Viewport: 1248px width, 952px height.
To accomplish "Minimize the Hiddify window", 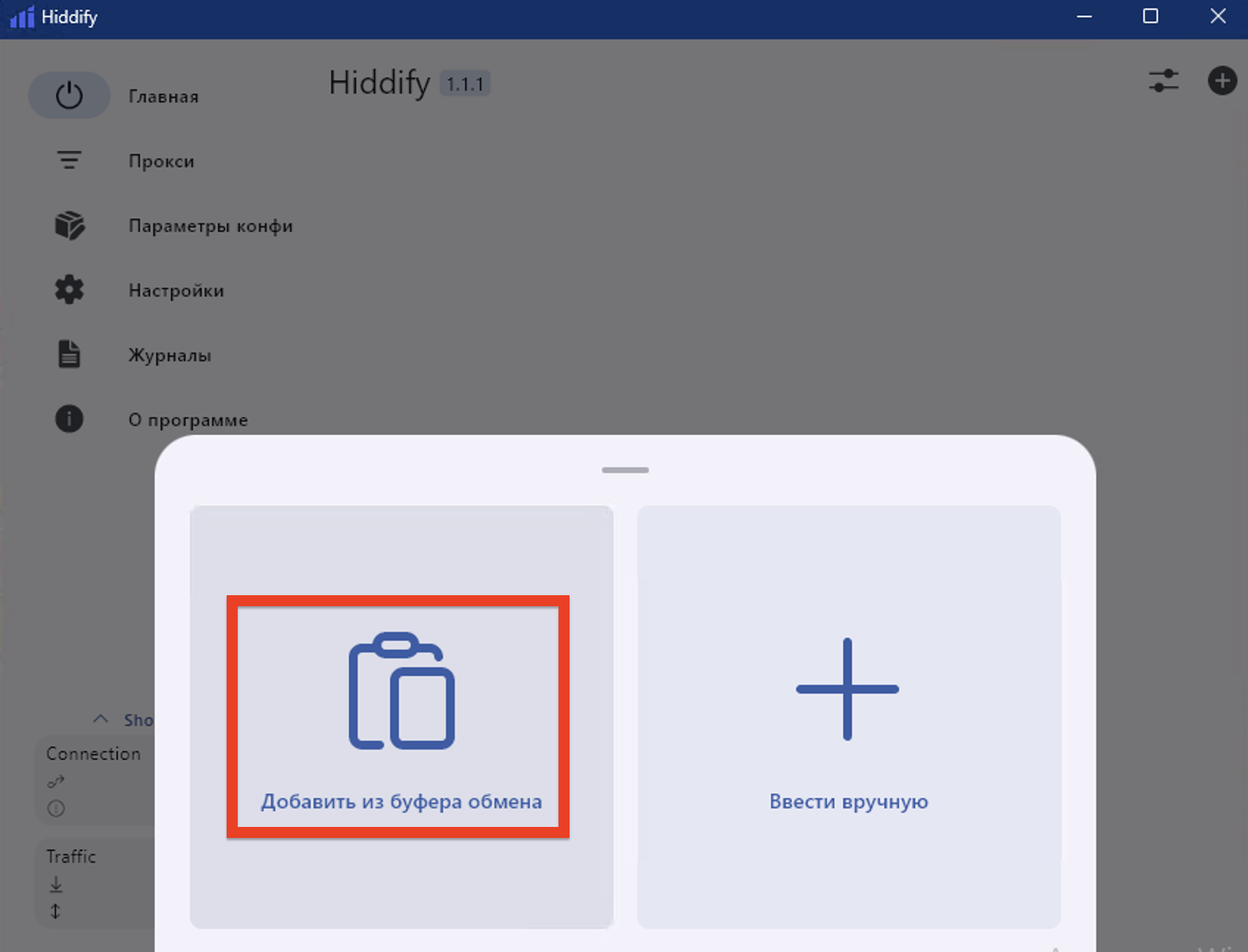I will pyautogui.click(x=1084, y=16).
